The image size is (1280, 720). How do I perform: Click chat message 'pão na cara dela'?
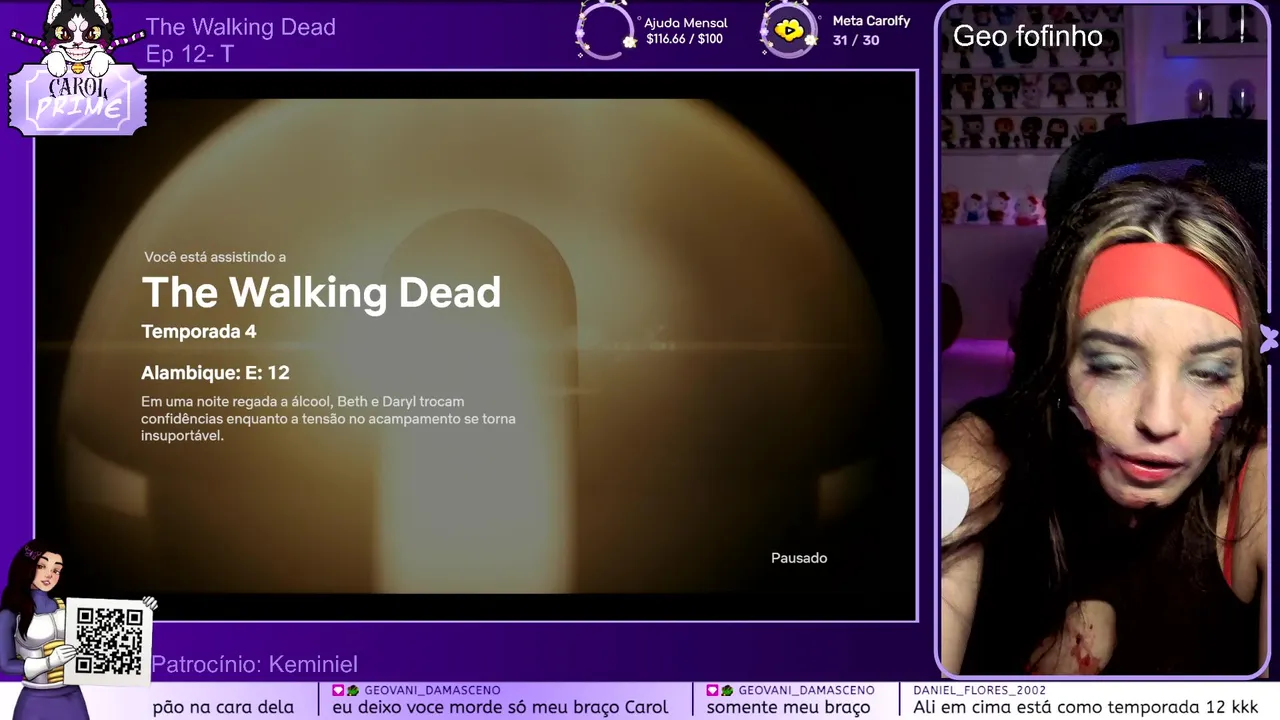pyautogui.click(x=223, y=708)
